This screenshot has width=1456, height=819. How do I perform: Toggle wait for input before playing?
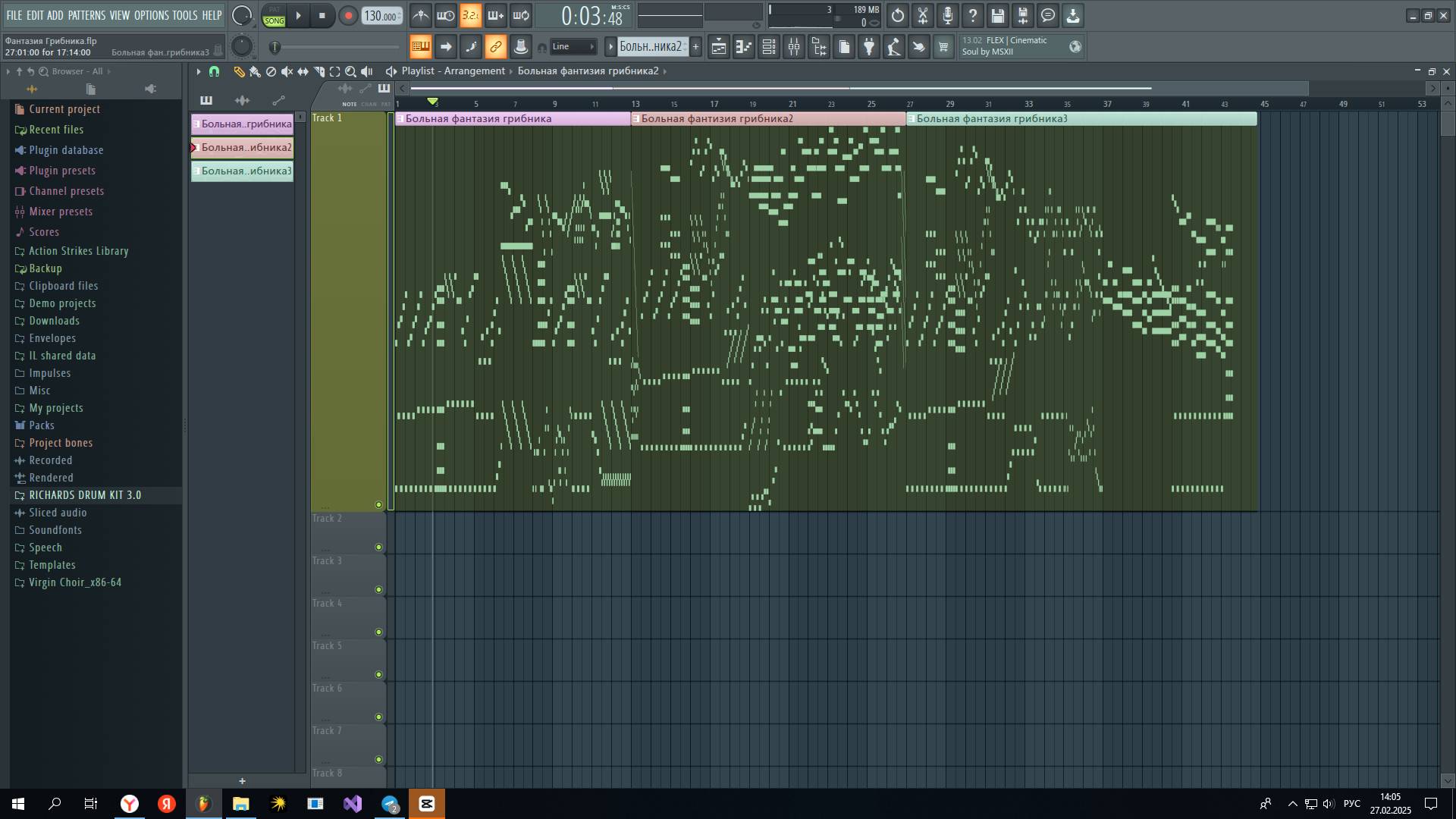(445, 15)
